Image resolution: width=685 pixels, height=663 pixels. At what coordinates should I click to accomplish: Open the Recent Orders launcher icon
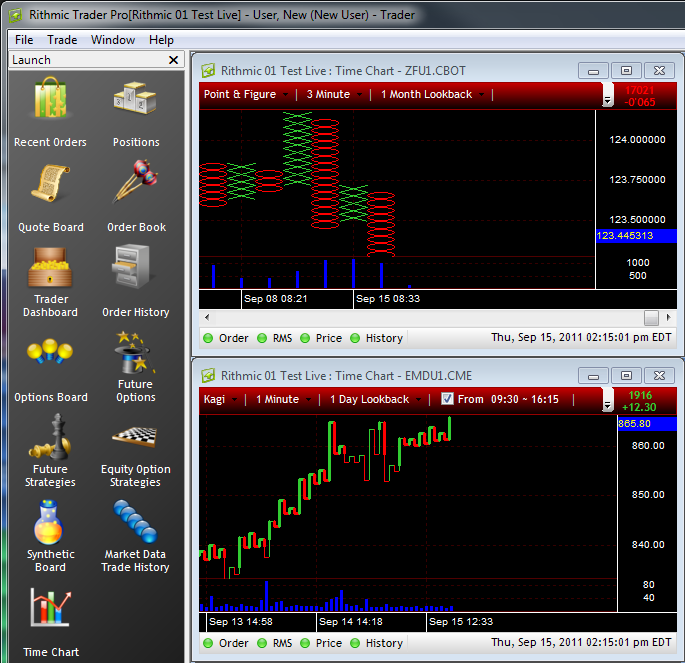[51, 99]
